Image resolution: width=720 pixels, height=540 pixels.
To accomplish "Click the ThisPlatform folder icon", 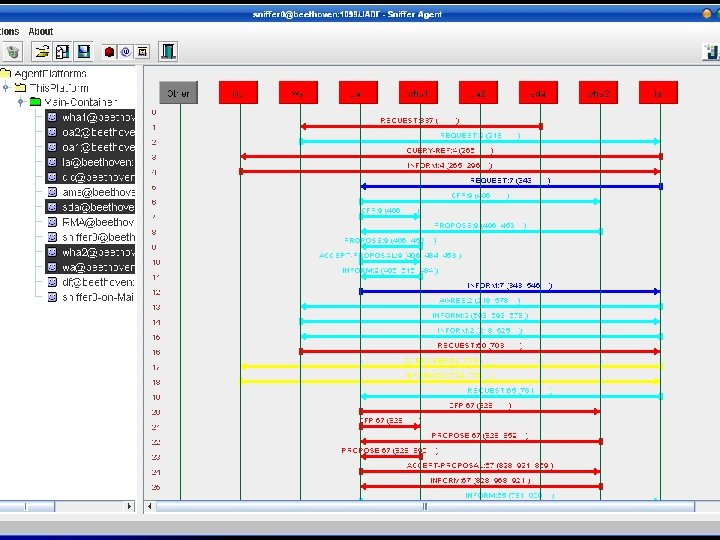I will pyautogui.click(x=20, y=88).
